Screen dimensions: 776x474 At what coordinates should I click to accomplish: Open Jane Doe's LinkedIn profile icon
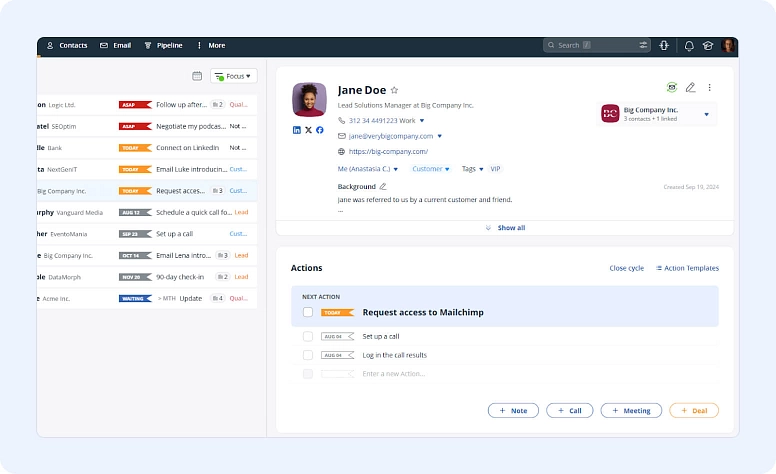click(x=296, y=130)
